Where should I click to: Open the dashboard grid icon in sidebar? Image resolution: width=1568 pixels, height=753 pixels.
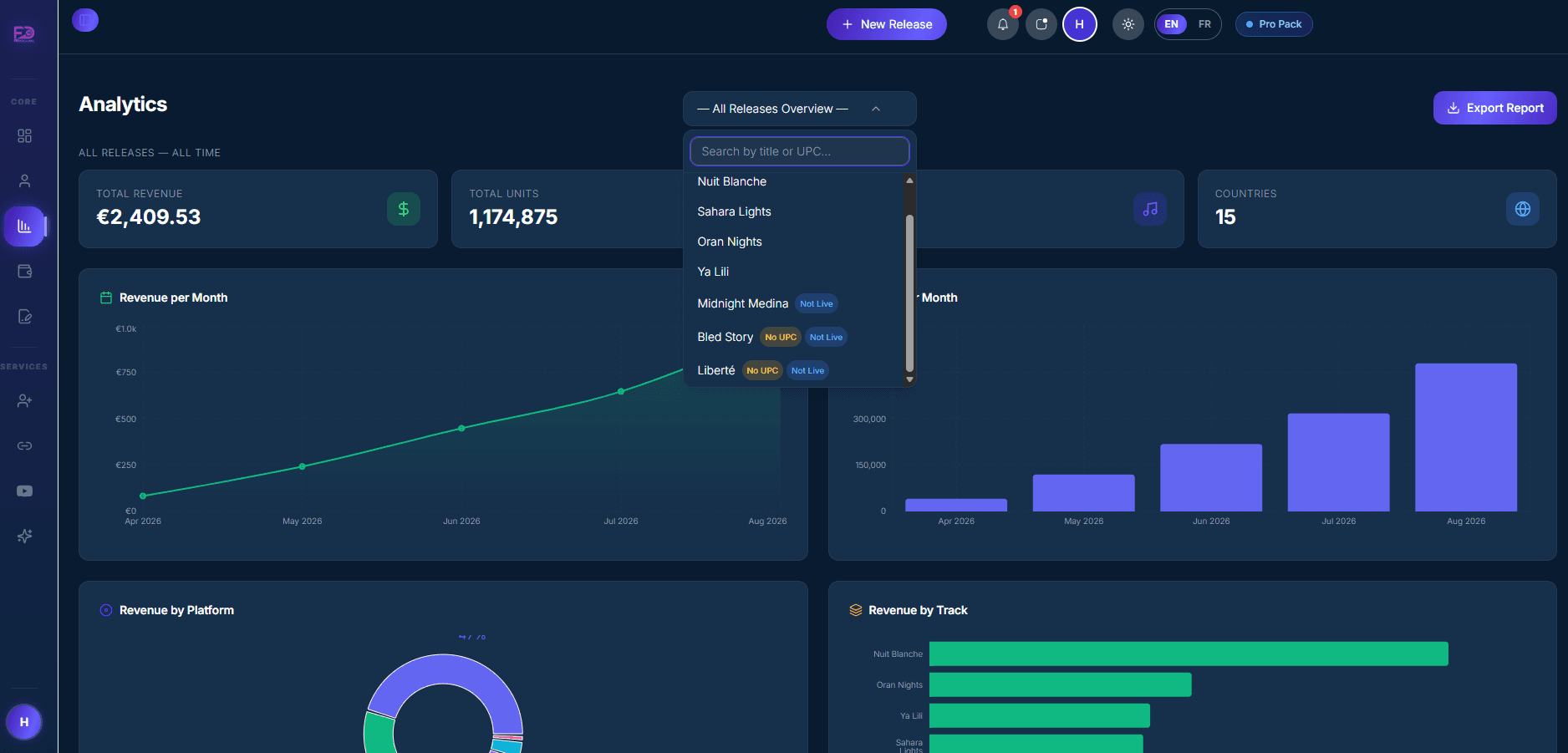[x=24, y=135]
